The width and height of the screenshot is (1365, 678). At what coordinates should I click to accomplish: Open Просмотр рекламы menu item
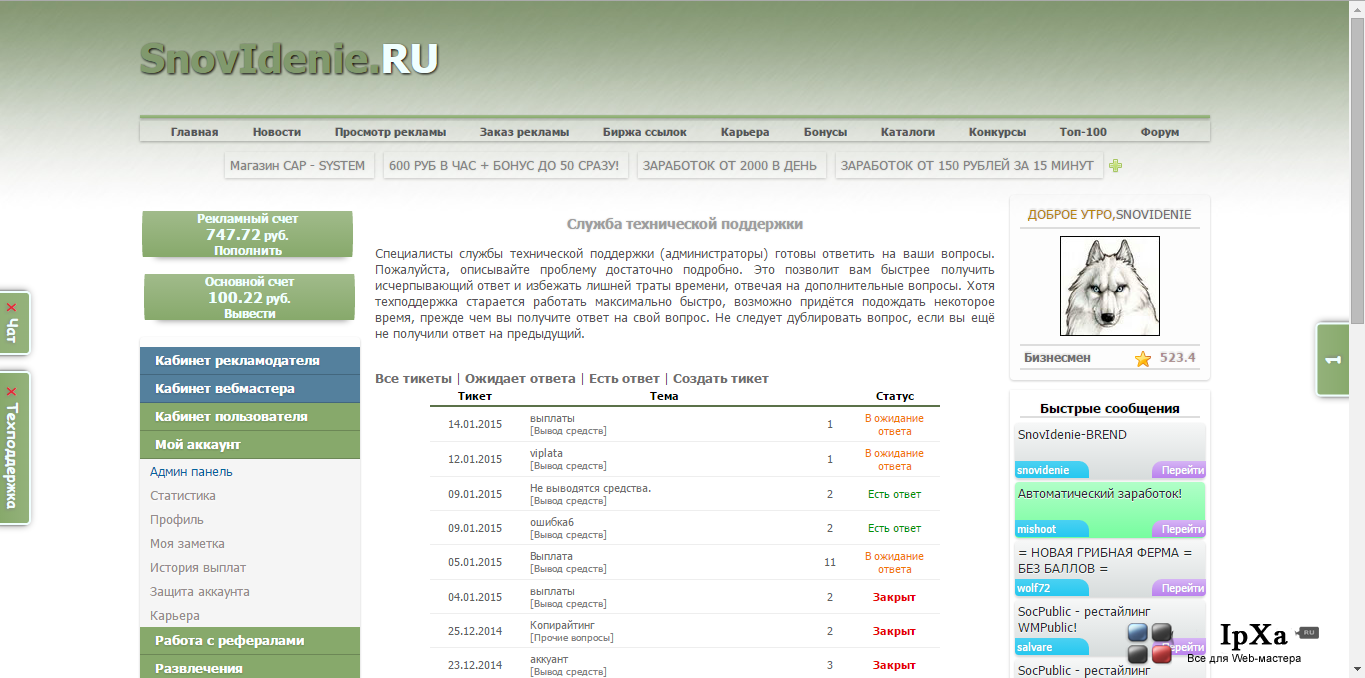click(390, 132)
